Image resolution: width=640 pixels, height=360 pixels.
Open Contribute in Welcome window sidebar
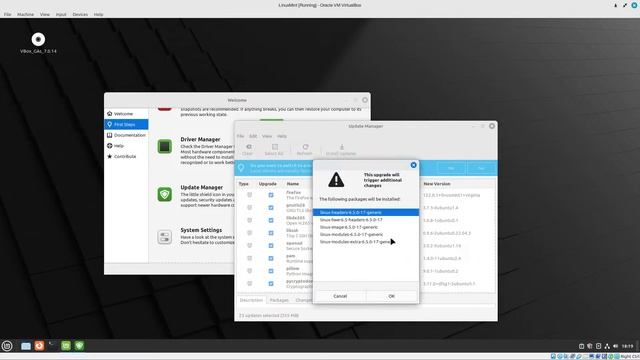coord(126,156)
